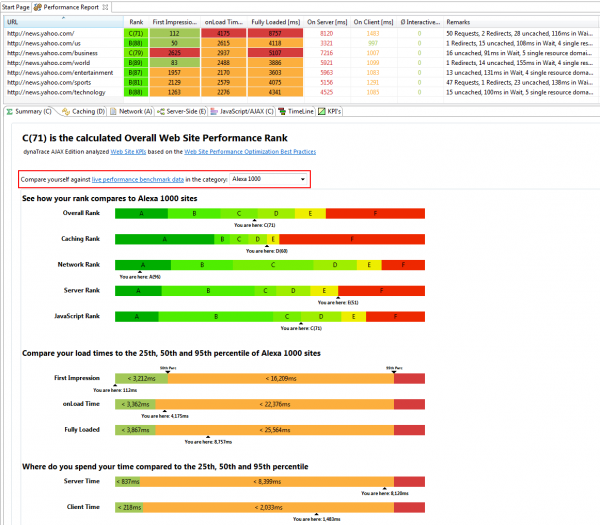Open the TimeLine tab
The height and width of the screenshot is (525, 600).
tap(296, 111)
